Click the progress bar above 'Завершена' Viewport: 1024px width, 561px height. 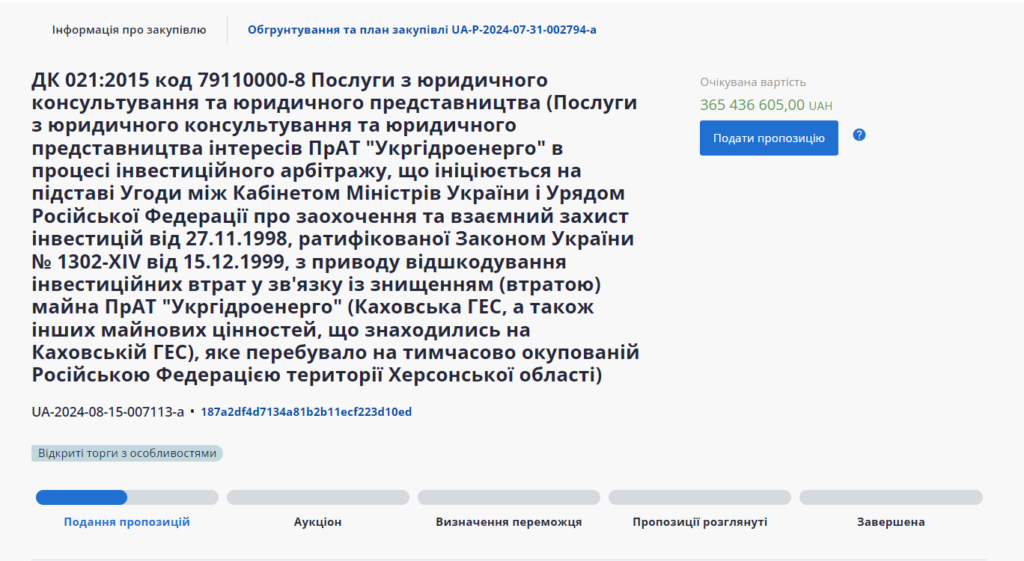[891, 498]
